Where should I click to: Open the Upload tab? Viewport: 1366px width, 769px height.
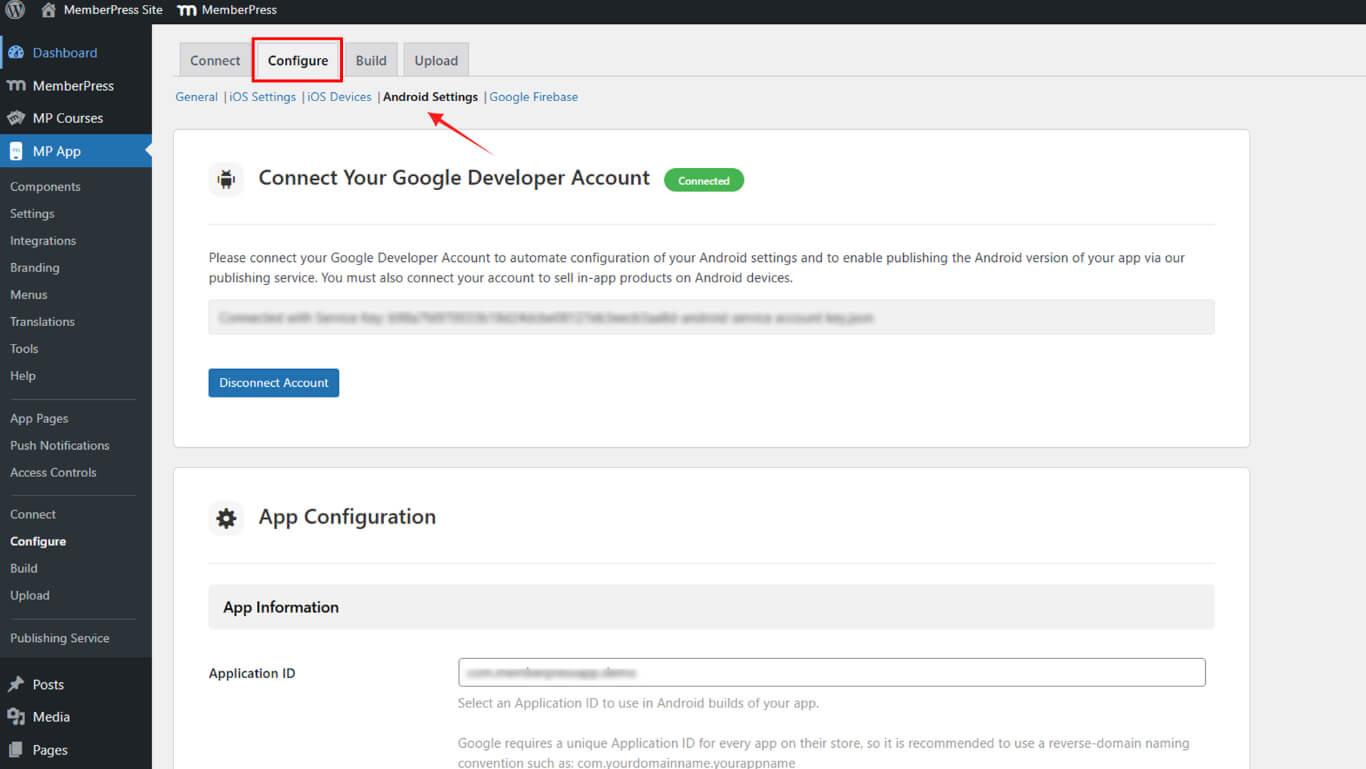coord(436,61)
